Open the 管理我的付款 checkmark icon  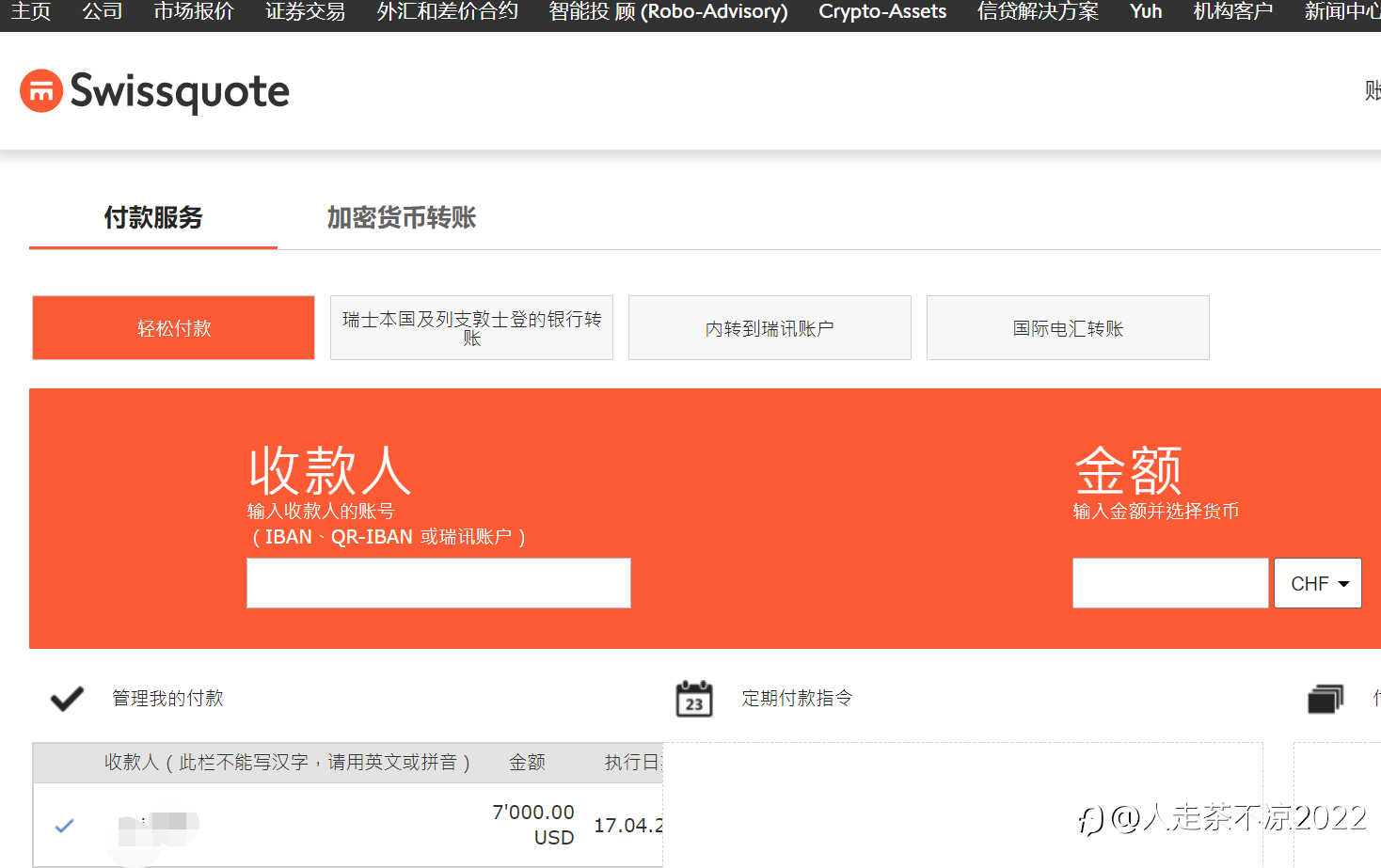[x=67, y=699]
